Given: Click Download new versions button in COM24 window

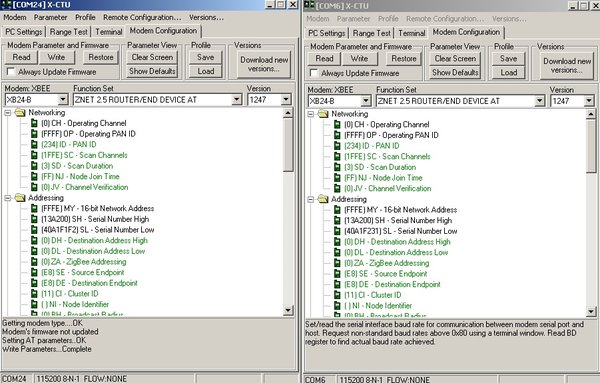Looking at the screenshot, I should 264,64.
